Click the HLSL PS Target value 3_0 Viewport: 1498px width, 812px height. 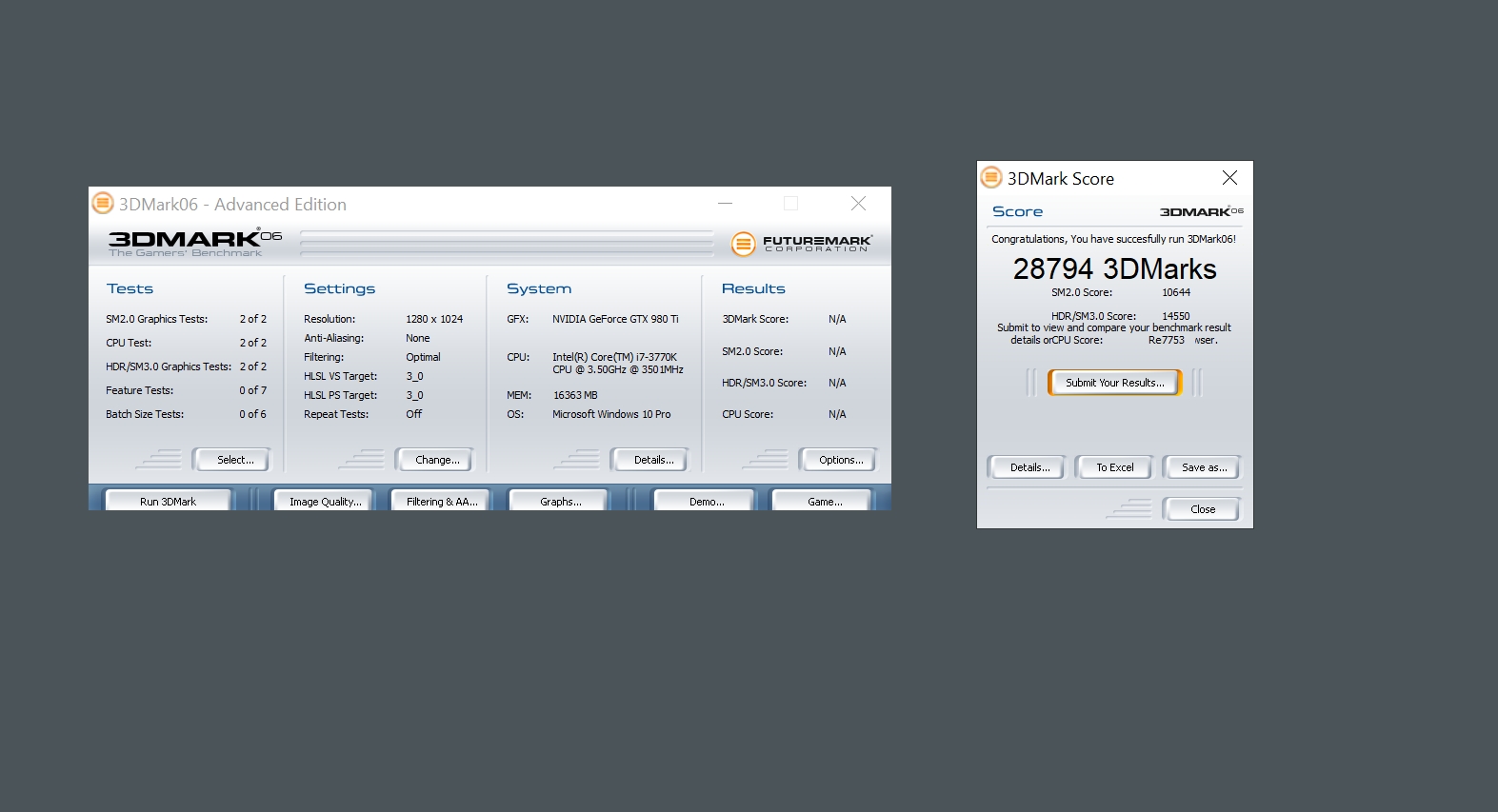click(414, 395)
